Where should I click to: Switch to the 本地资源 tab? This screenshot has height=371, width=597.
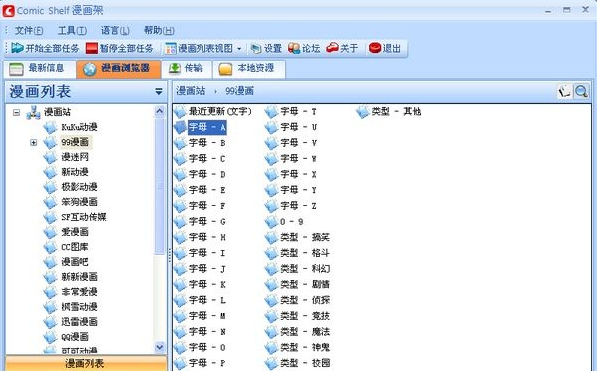click(x=248, y=69)
